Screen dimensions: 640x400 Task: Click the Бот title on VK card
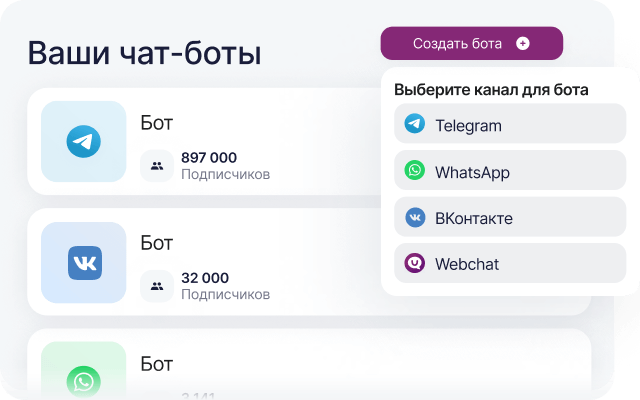157,243
